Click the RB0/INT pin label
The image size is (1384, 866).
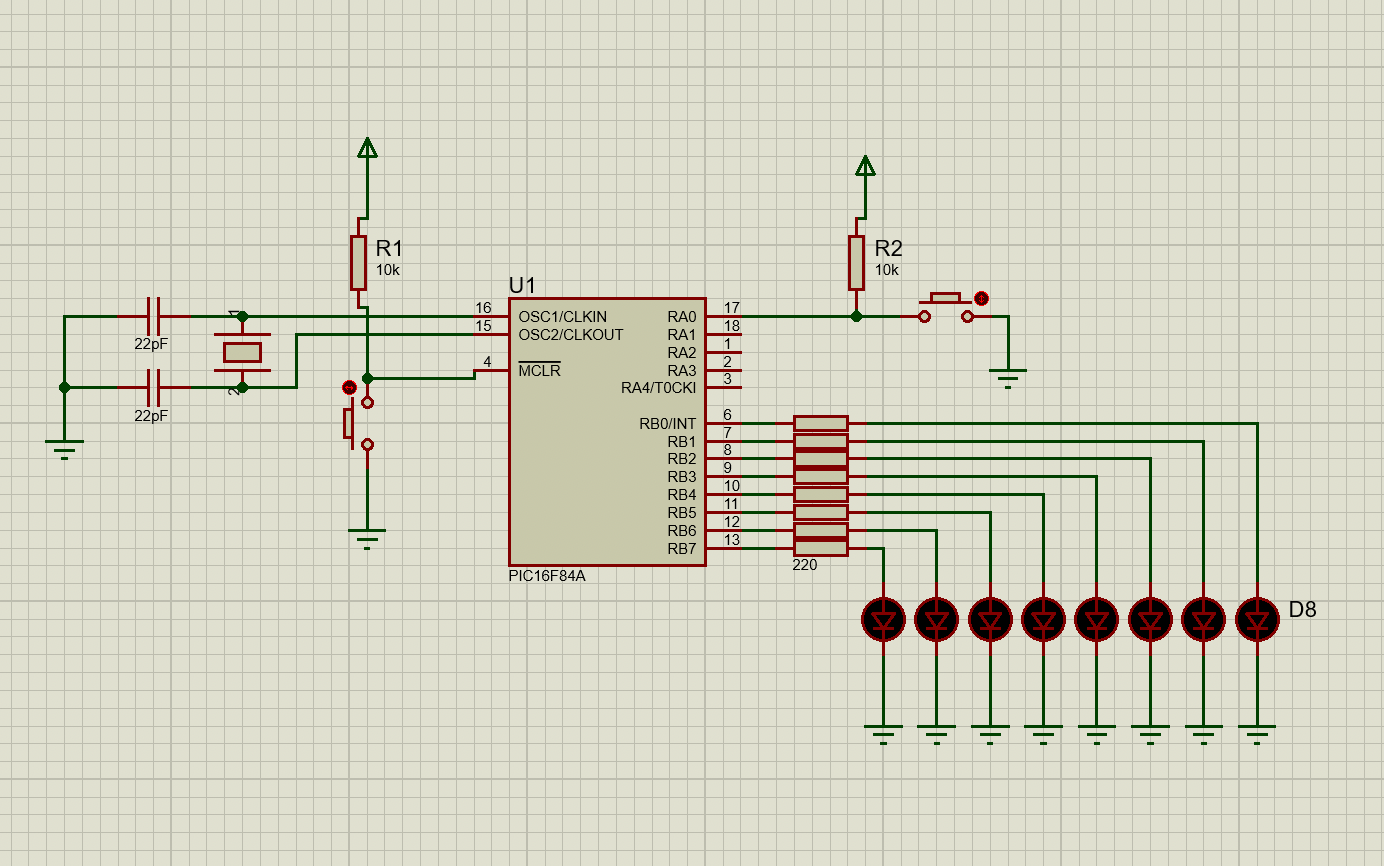[x=667, y=424]
